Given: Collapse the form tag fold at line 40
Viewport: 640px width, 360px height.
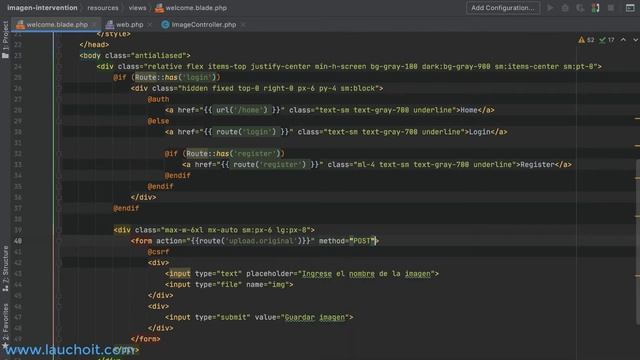Looking at the screenshot, I should 59,241.
